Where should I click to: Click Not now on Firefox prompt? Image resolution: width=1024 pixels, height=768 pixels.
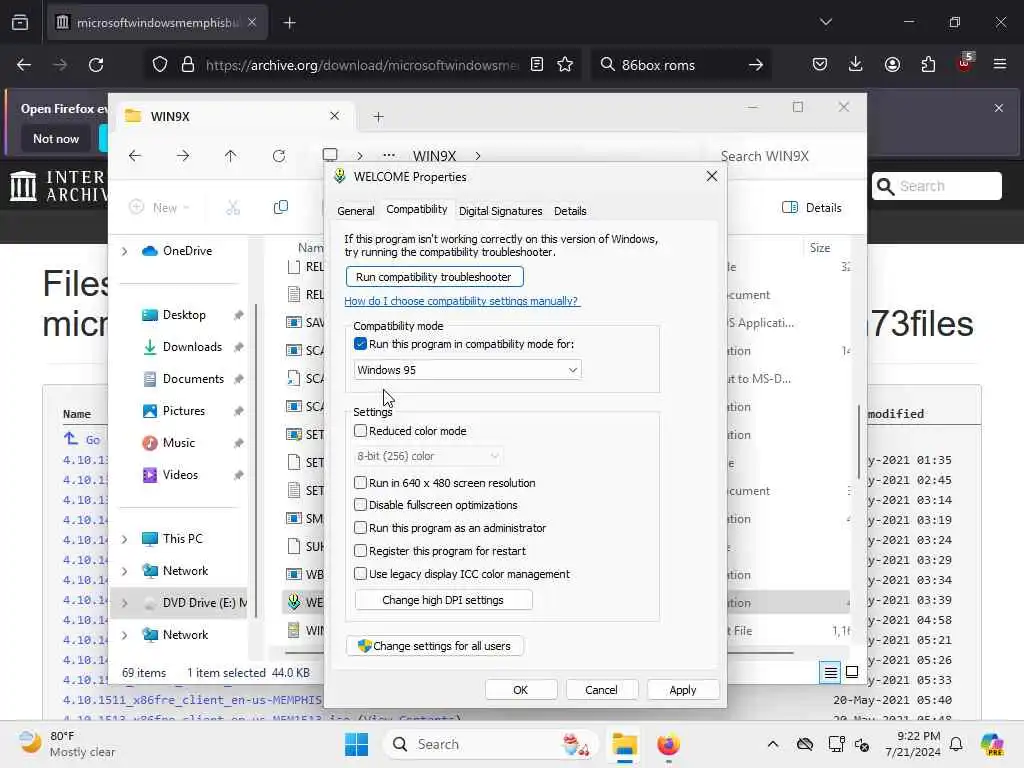[56, 138]
